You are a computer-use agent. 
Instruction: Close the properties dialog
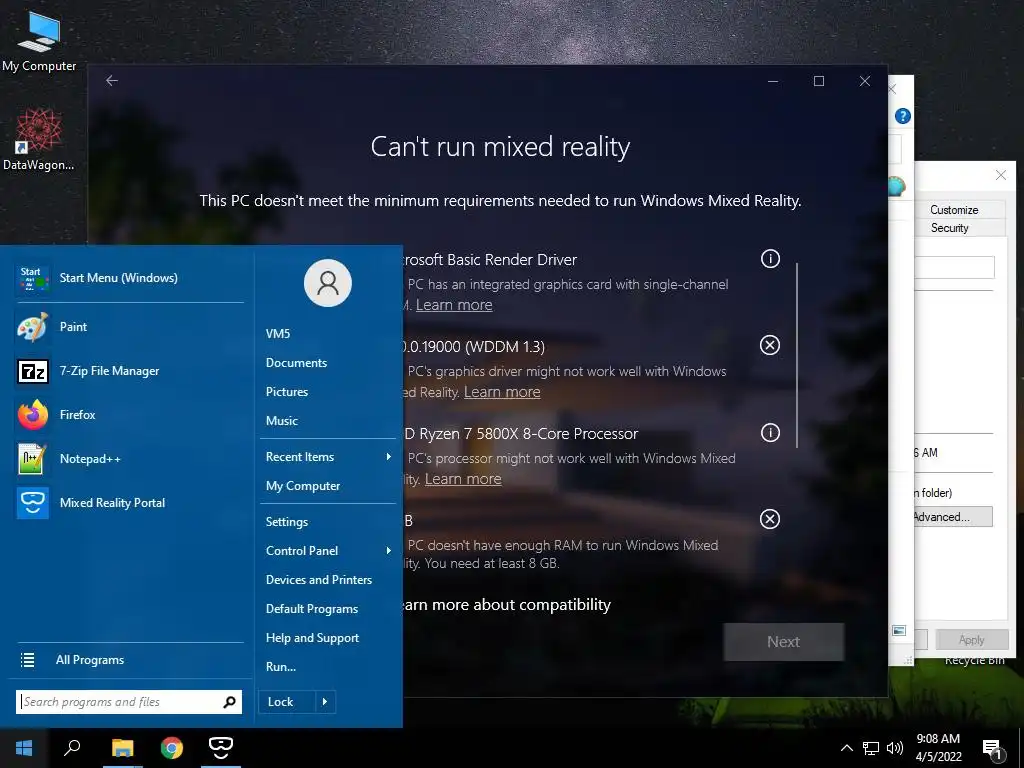(1000, 175)
